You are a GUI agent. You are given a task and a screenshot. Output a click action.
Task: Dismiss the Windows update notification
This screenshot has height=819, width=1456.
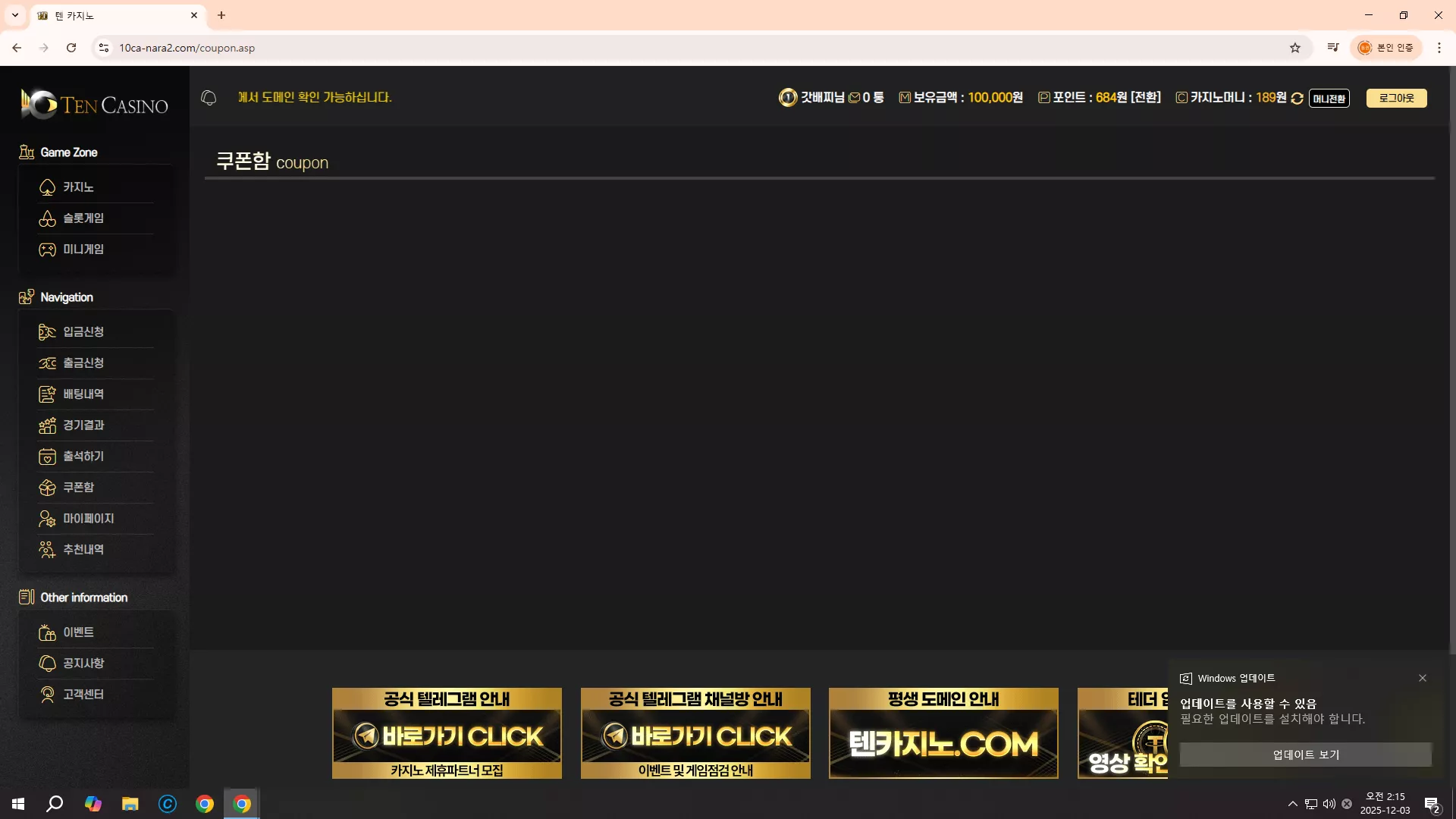click(x=1423, y=678)
